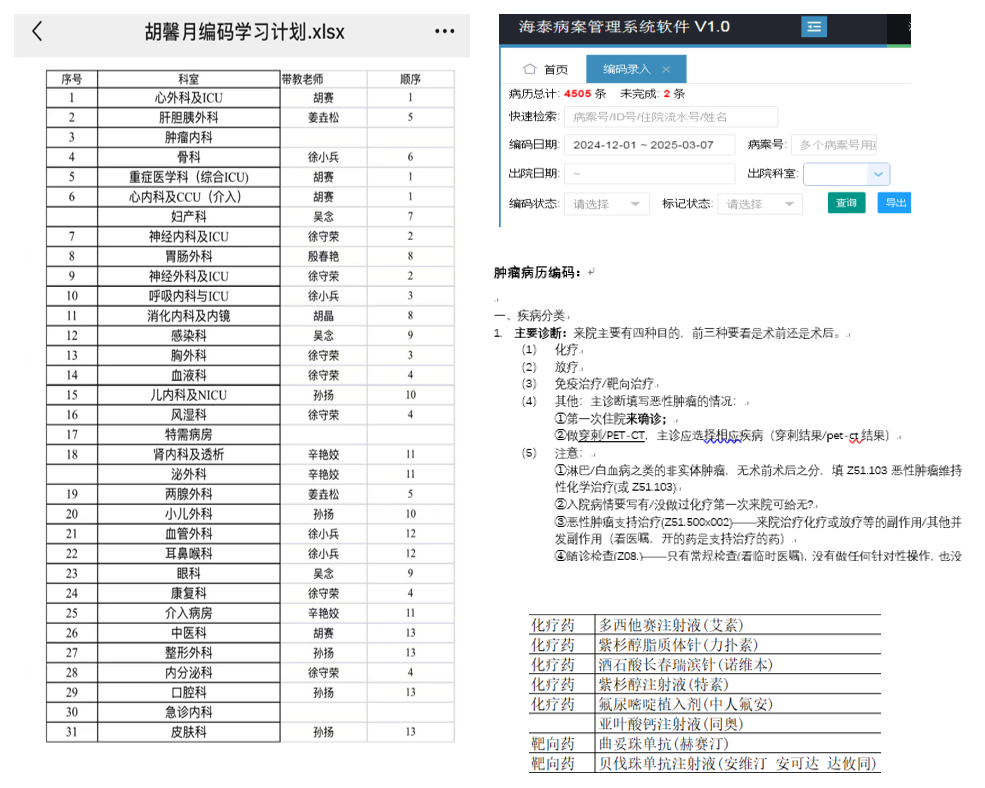Select the 肿瘤内科 cell in the spreadsheet
This screenshot has height=788, width=985.
tap(188, 137)
